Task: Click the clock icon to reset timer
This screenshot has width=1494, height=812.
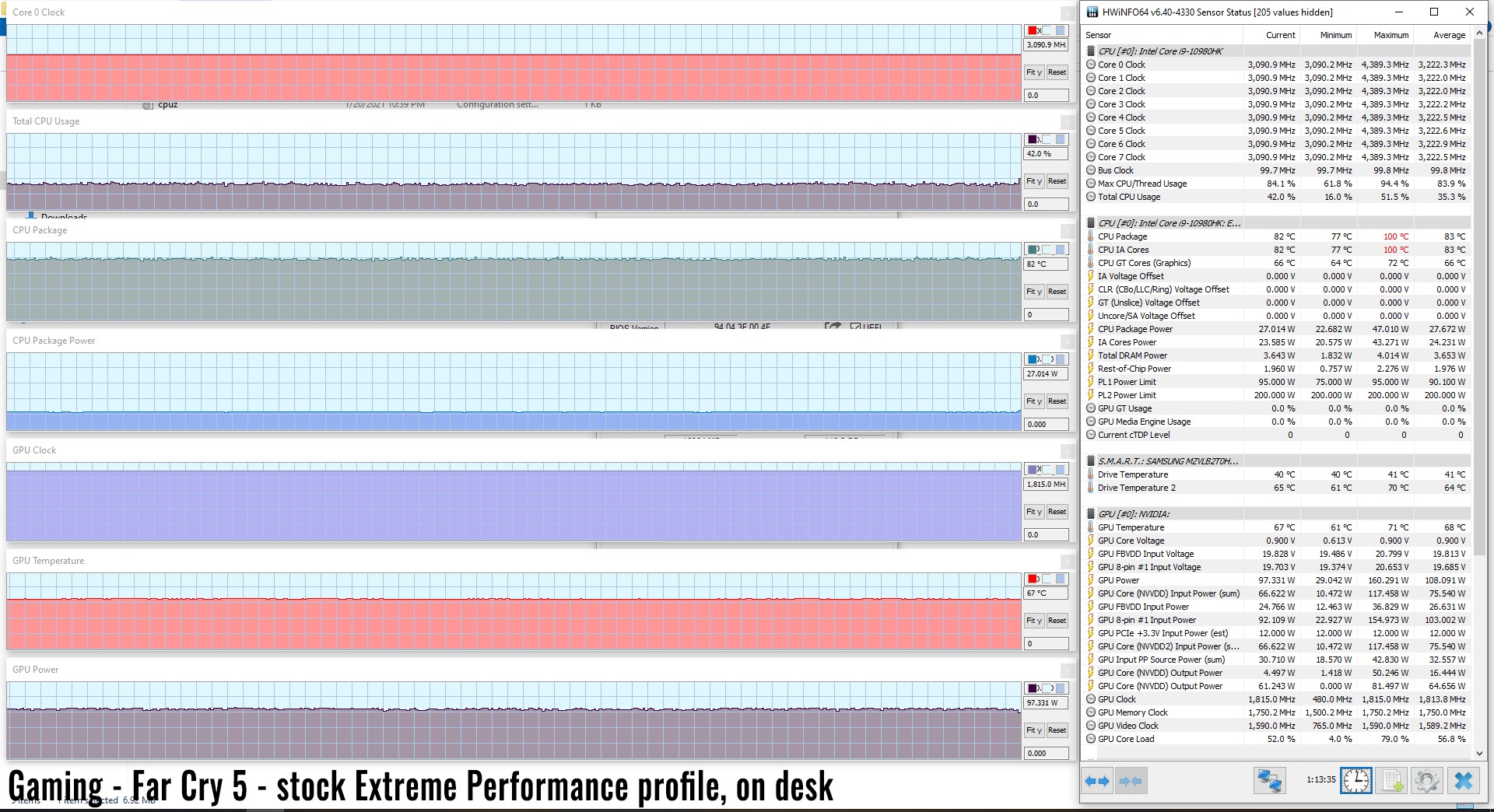Action: tap(1355, 781)
